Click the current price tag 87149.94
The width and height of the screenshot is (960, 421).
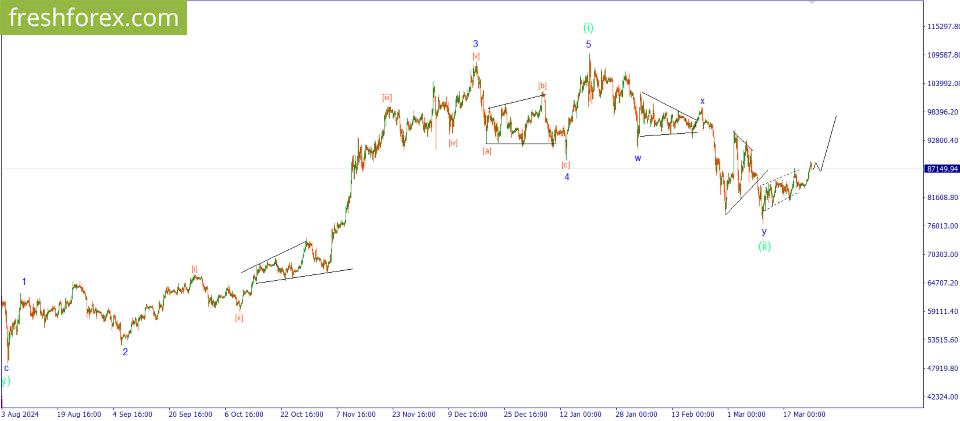click(x=942, y=169)
